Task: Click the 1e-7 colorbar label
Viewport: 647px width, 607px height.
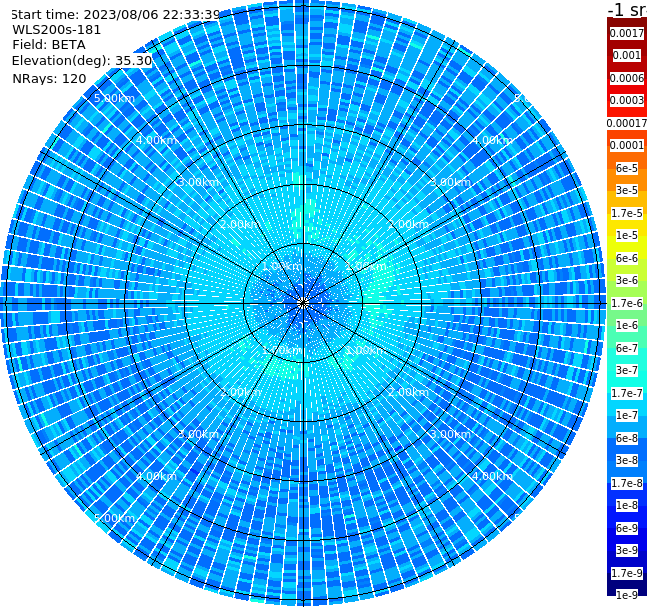Action: (627, 415)
